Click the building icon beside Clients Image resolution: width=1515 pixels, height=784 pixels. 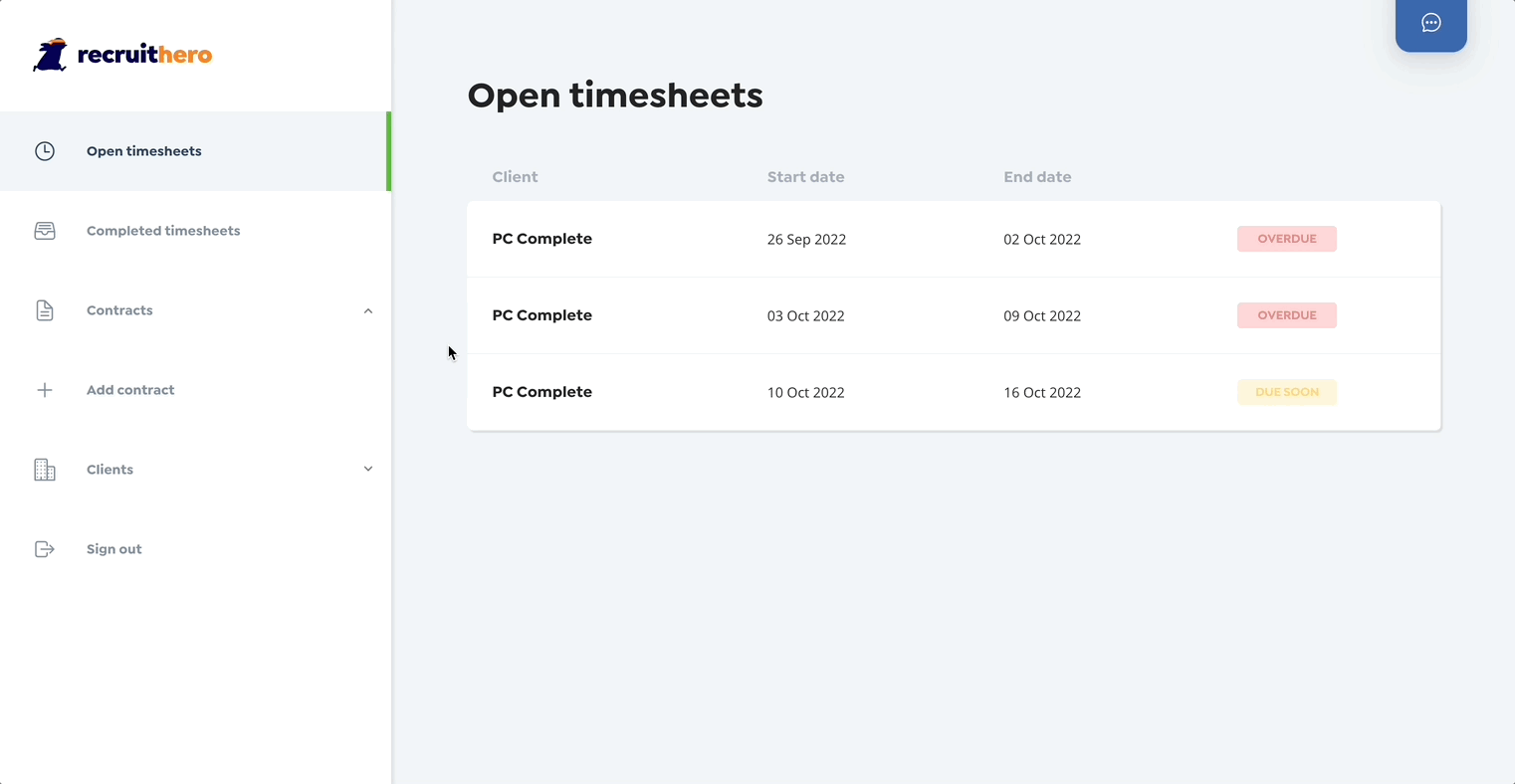[x=45, y=470]
